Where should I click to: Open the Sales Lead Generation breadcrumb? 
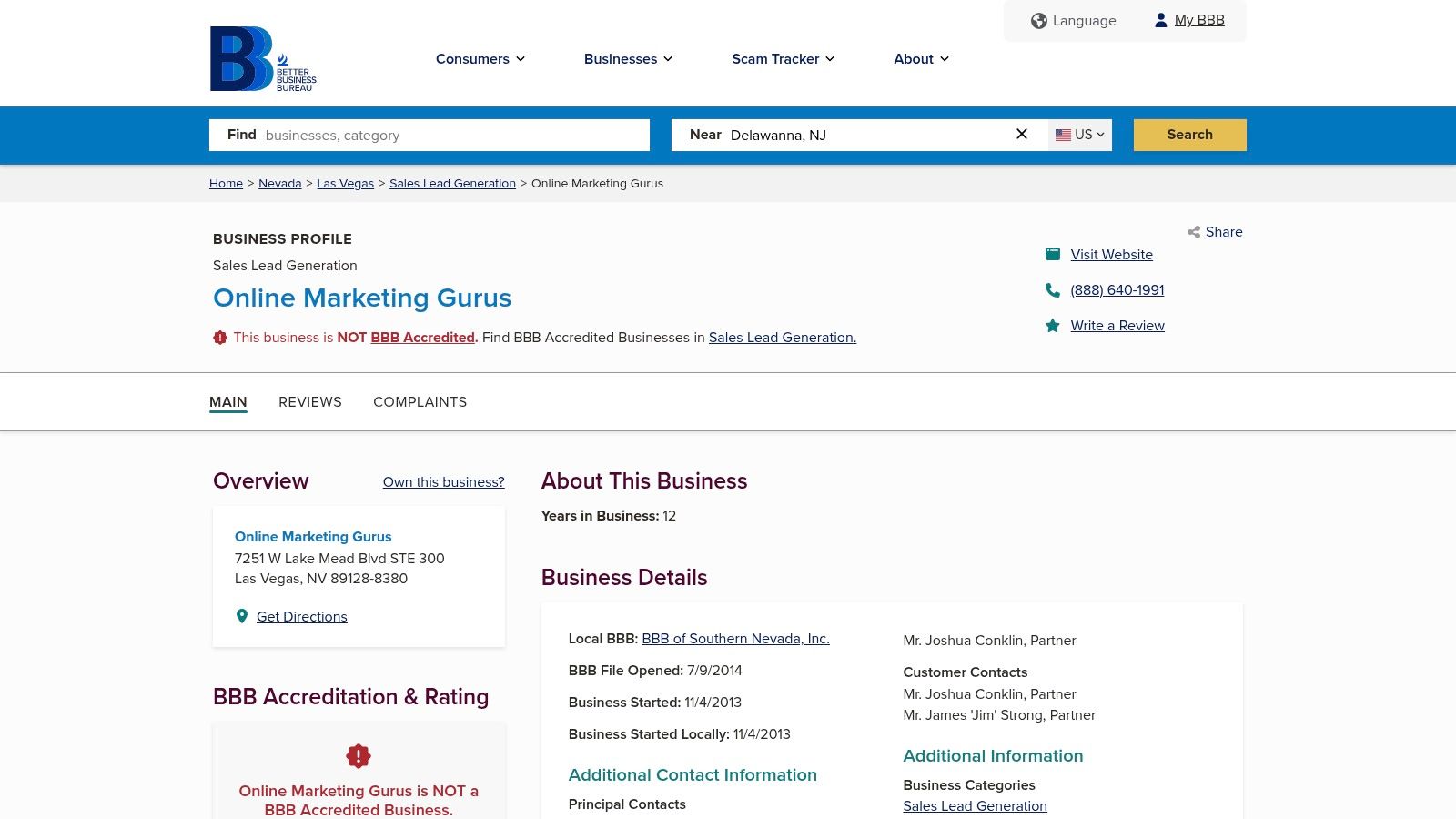tap(452, 184)
